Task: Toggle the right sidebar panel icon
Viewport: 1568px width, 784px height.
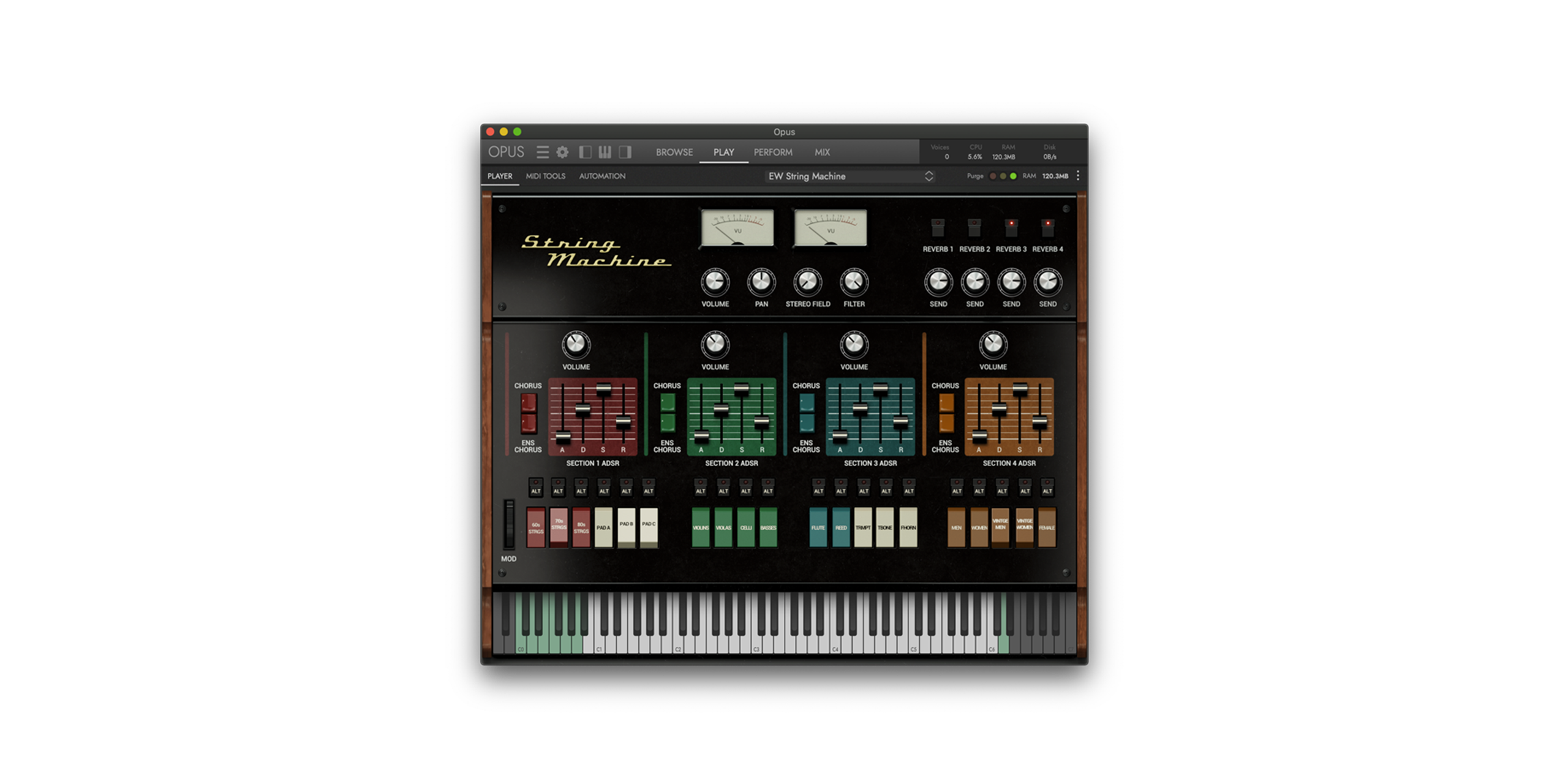Action: pyautogui.click(x=625, y=152)
